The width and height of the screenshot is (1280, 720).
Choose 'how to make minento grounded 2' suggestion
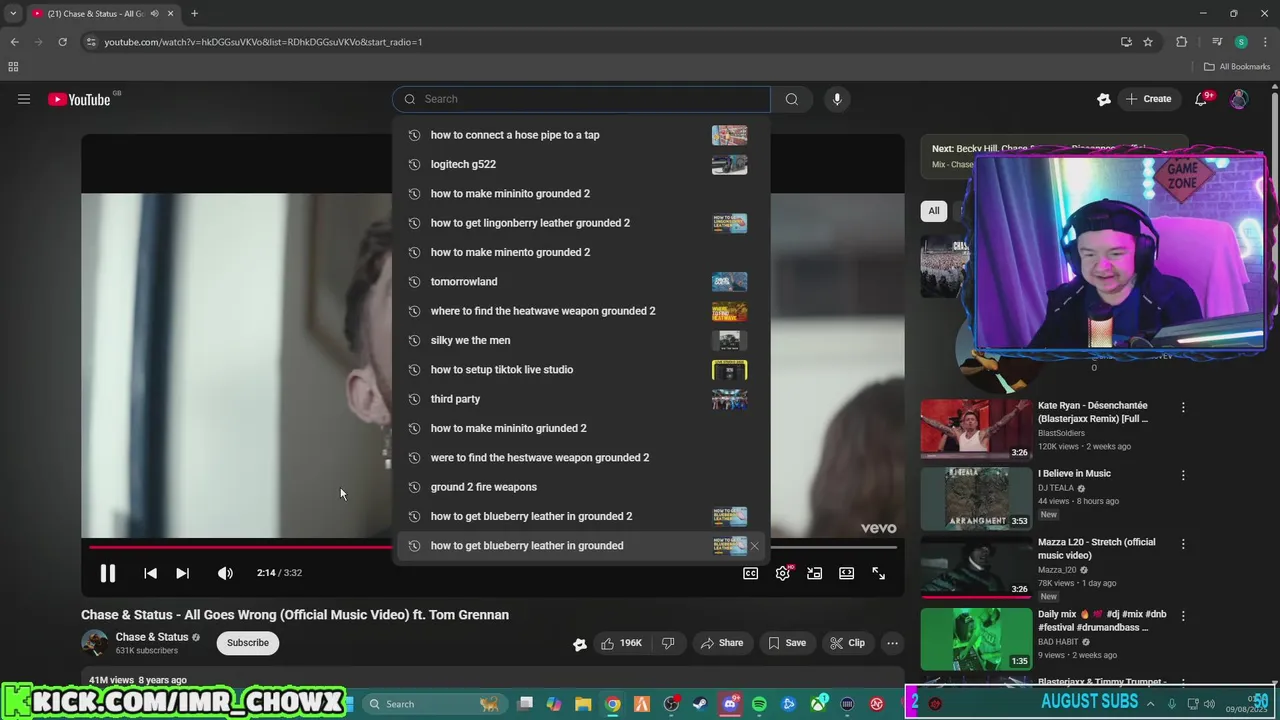click(x=581, y=252)
